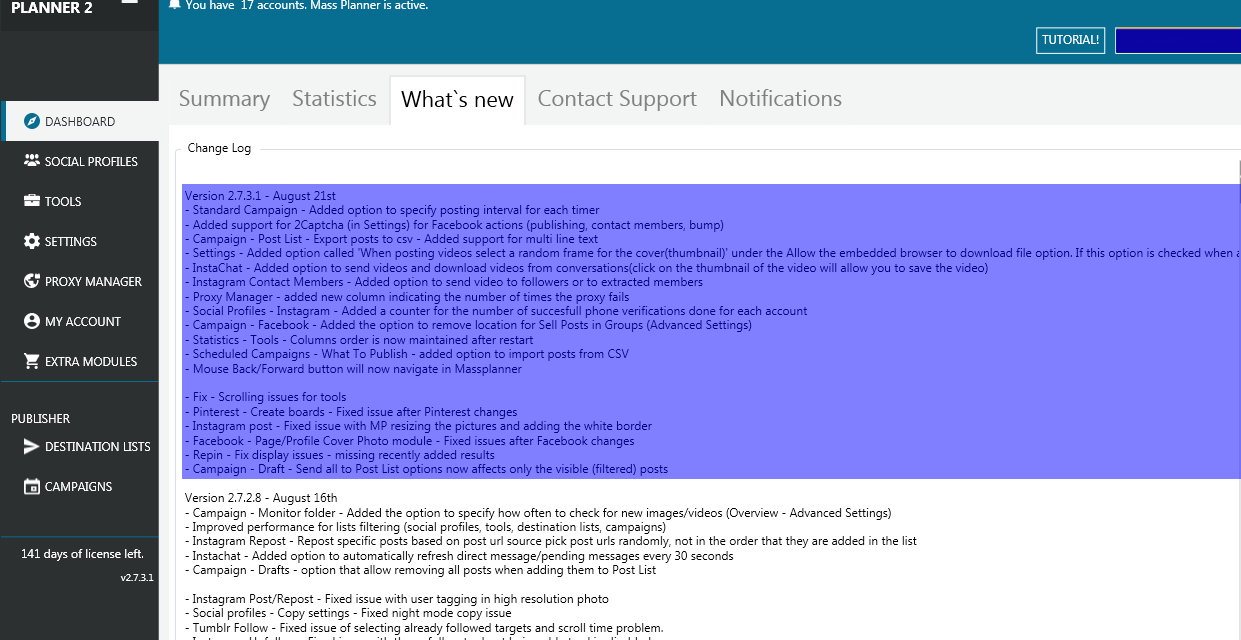Open the Contact Support tab
Viewport: 1241px width, 640px height.
[x=616, y=98]
